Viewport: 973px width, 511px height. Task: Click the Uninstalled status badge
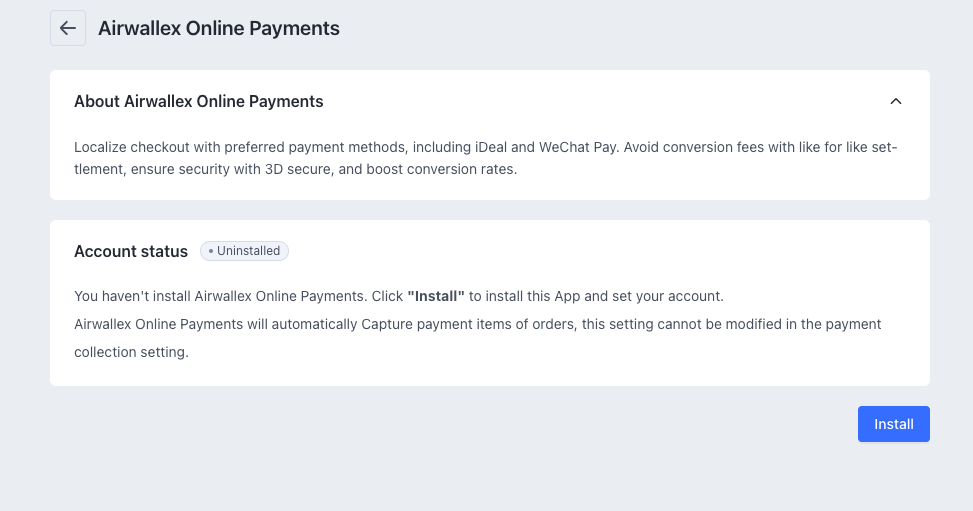pyautogui.click(x=244, y=251)
